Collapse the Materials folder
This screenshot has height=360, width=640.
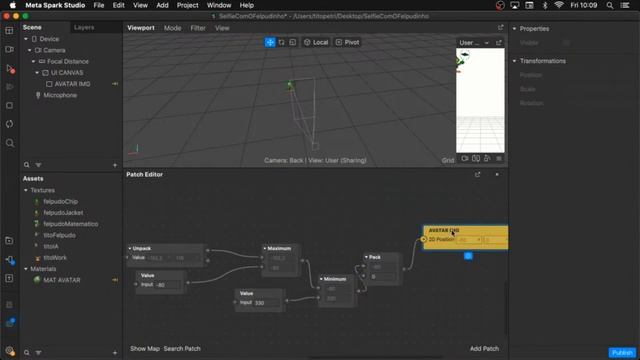(x=26, y=269)
